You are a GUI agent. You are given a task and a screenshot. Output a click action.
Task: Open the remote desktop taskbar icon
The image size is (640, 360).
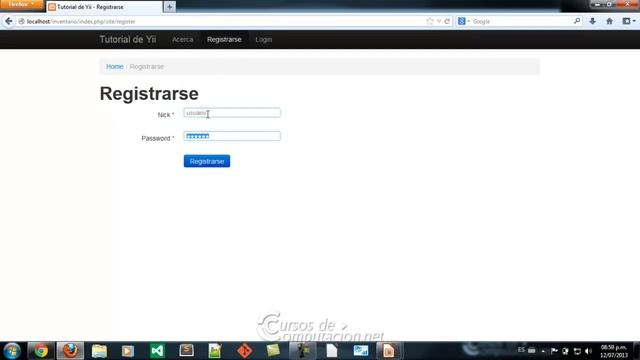[360, 351]
